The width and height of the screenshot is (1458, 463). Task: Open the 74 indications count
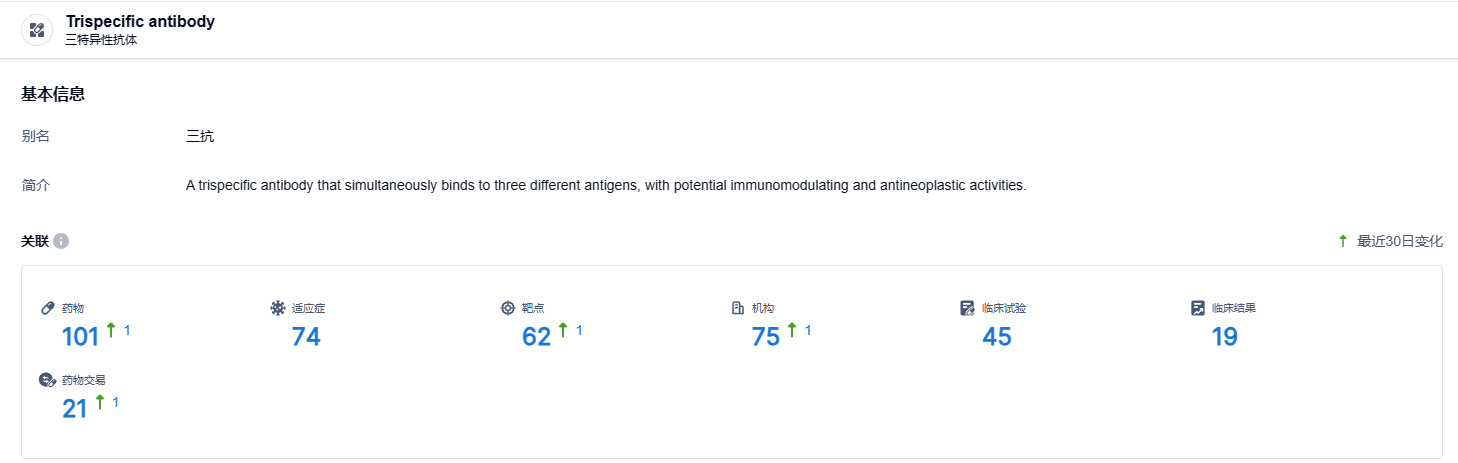pos(306,338)
